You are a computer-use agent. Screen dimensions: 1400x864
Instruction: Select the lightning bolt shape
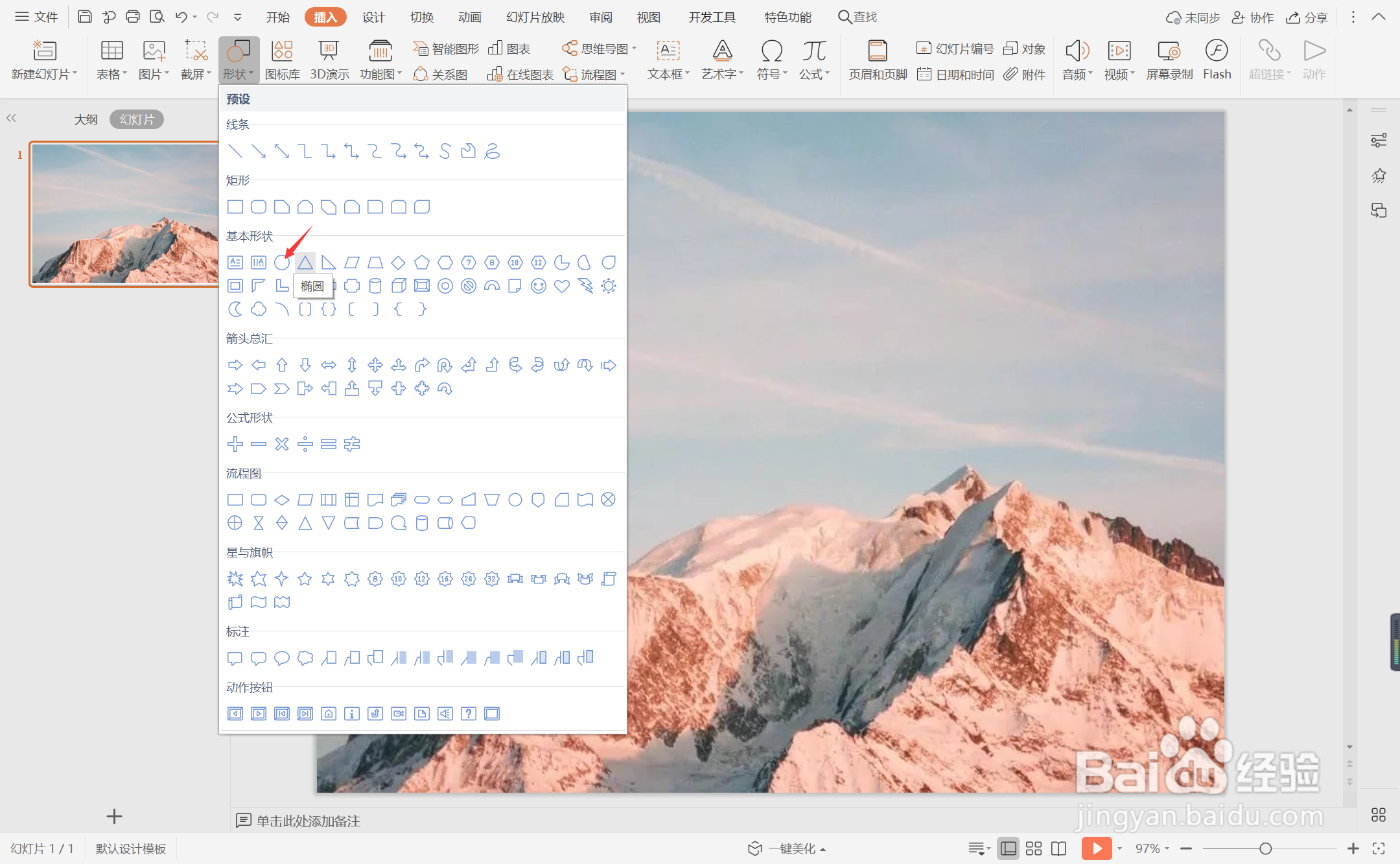[585, 286]
